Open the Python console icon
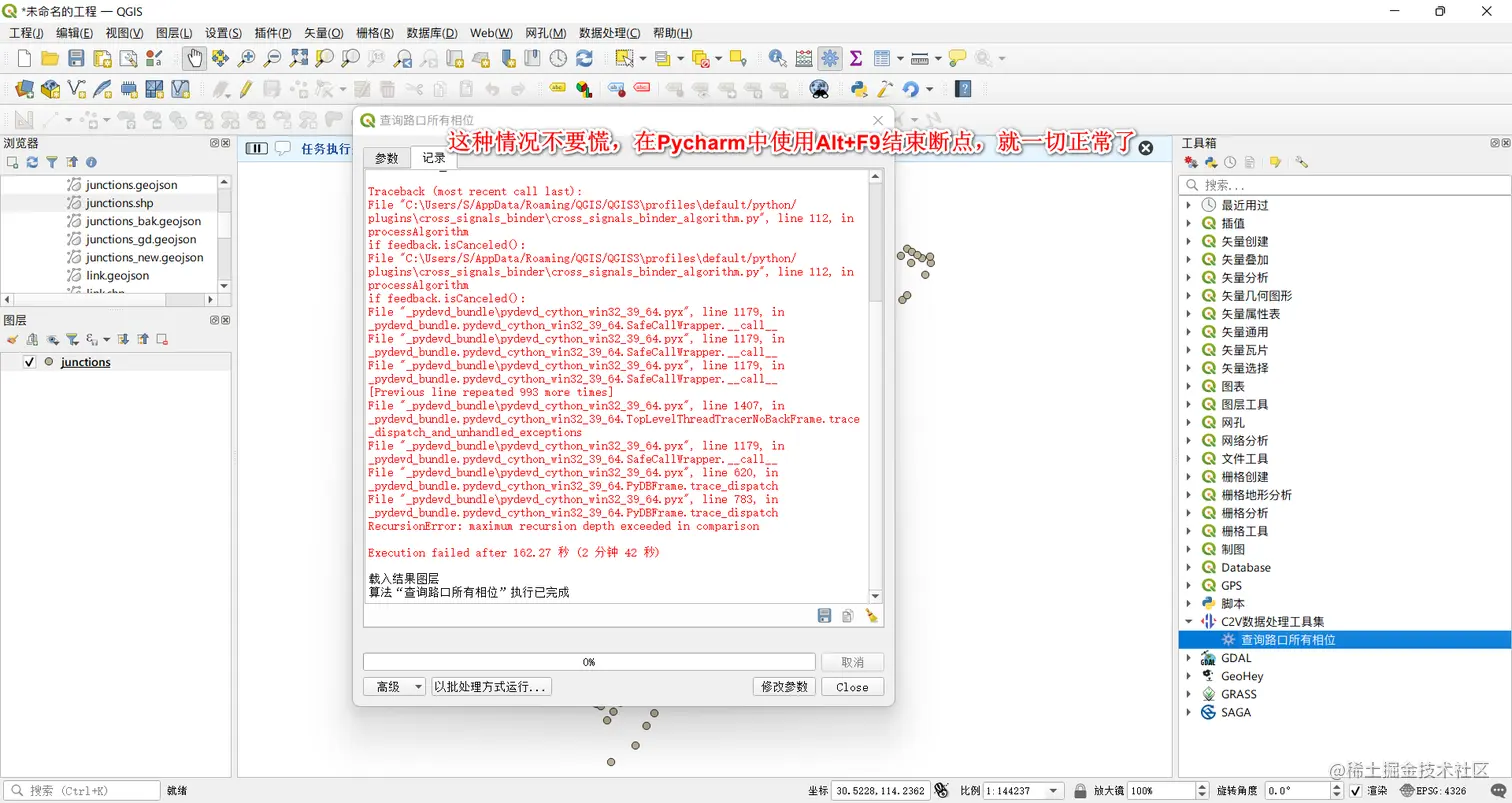This screenshot has height=803, width=1512. [x=858, y=89]
